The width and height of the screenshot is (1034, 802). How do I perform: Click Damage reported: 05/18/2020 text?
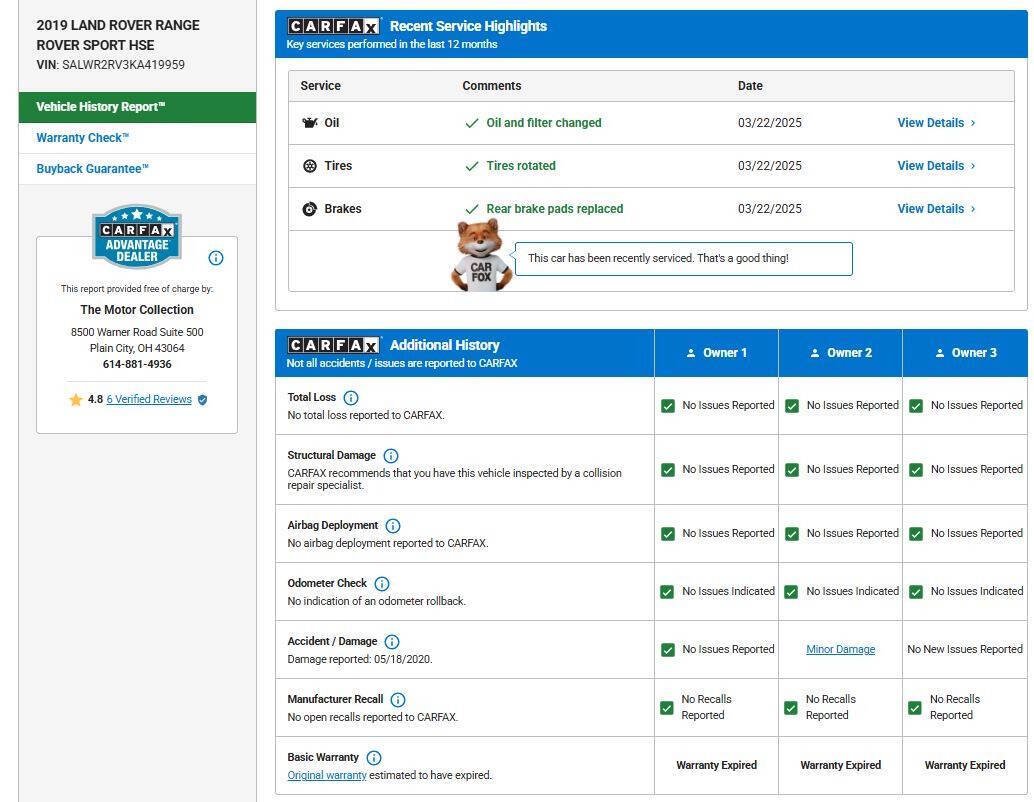360,659
